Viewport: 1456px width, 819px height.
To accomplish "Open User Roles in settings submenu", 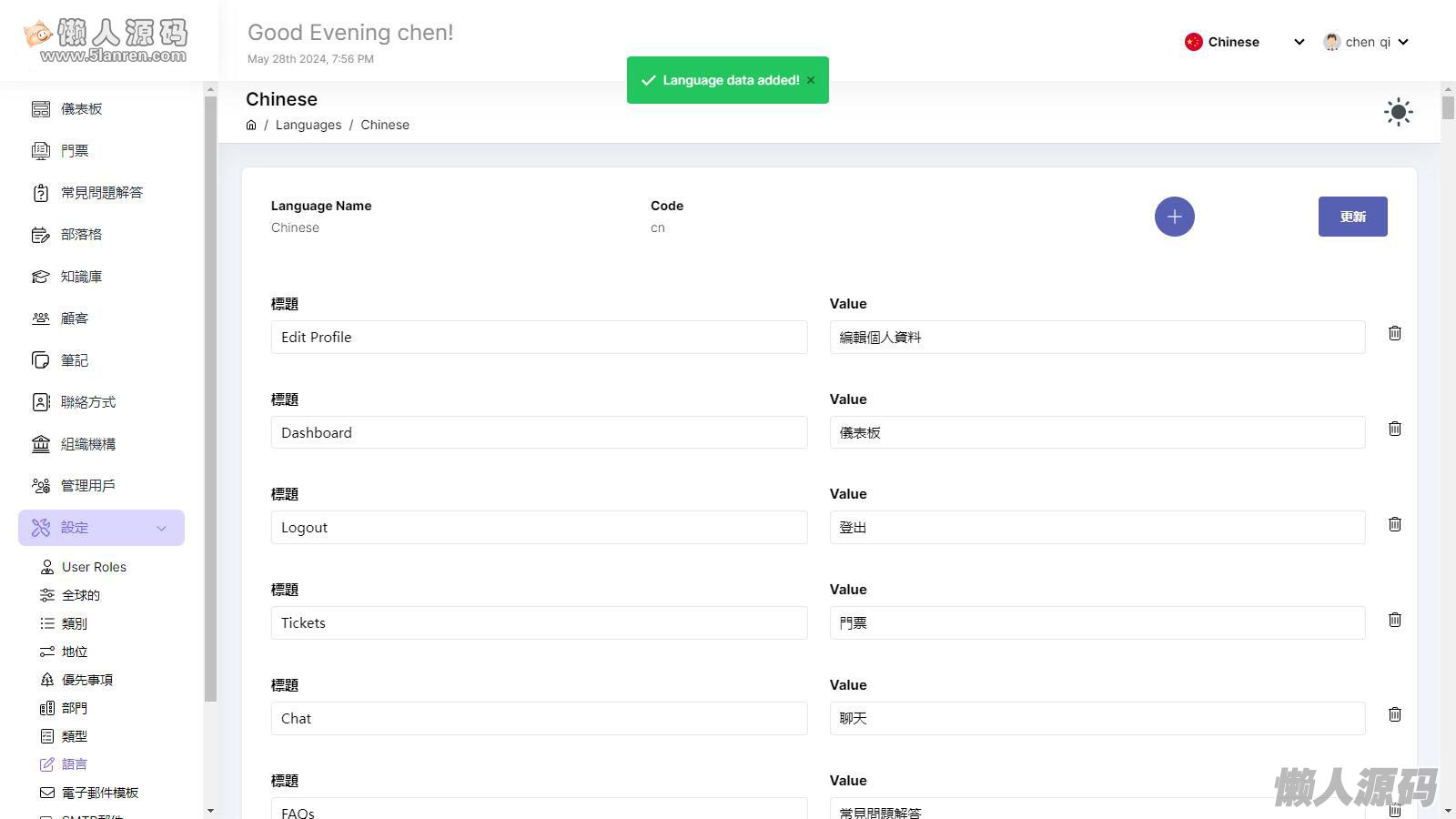I will (94, 567).
